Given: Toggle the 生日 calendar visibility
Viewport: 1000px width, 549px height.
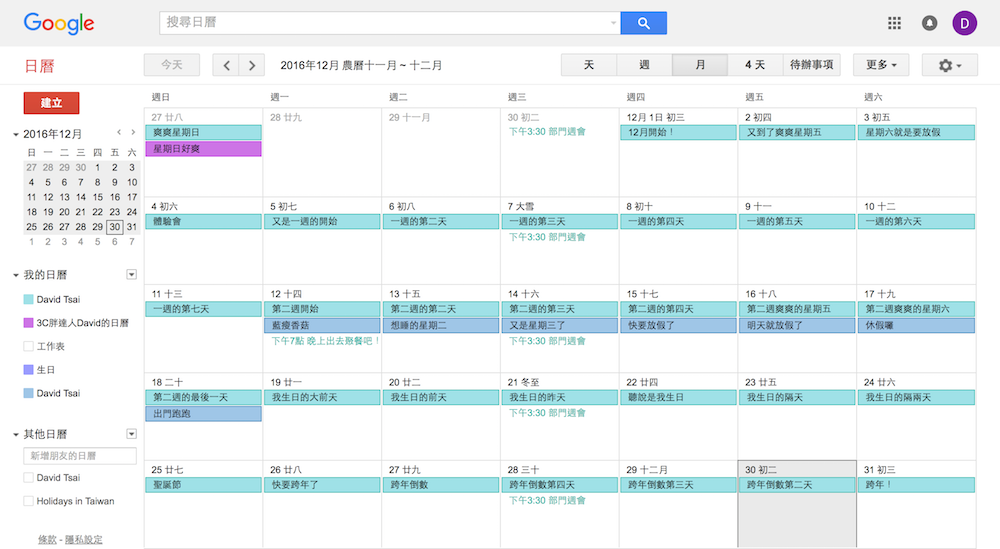Looking at the screenshot, I should click(28, 370).
